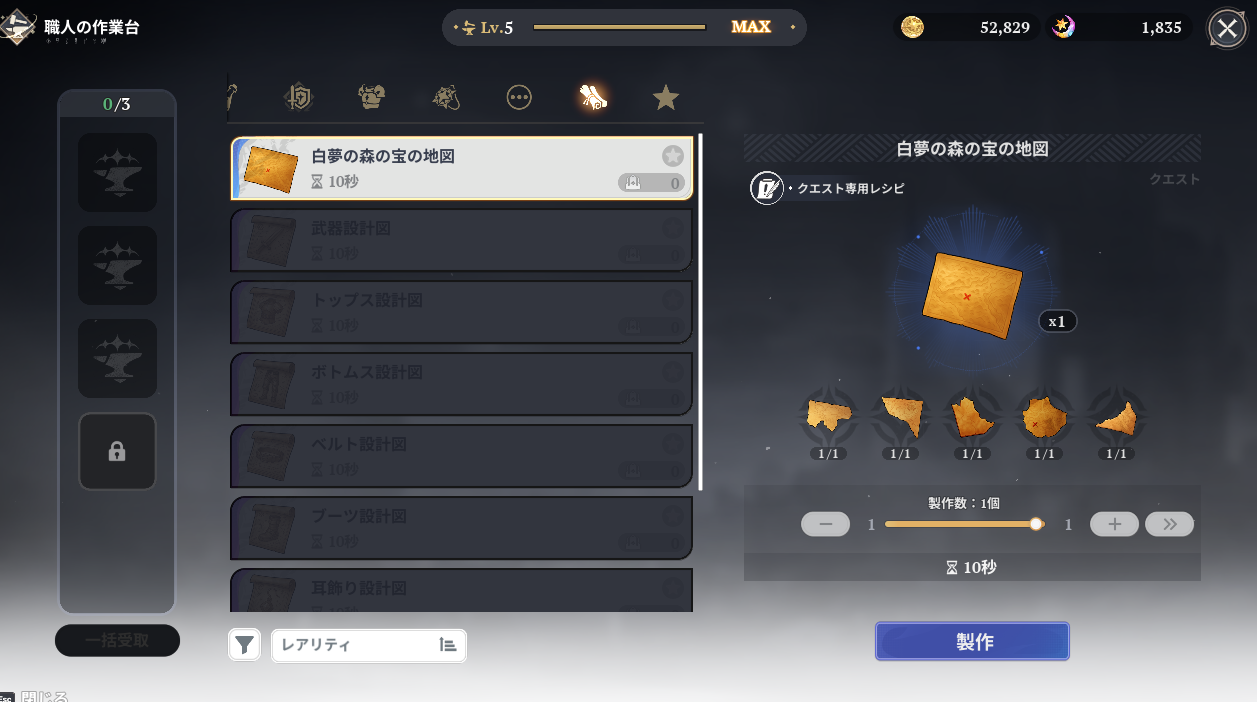Select the shield armor category tab

tap(299, 97)
